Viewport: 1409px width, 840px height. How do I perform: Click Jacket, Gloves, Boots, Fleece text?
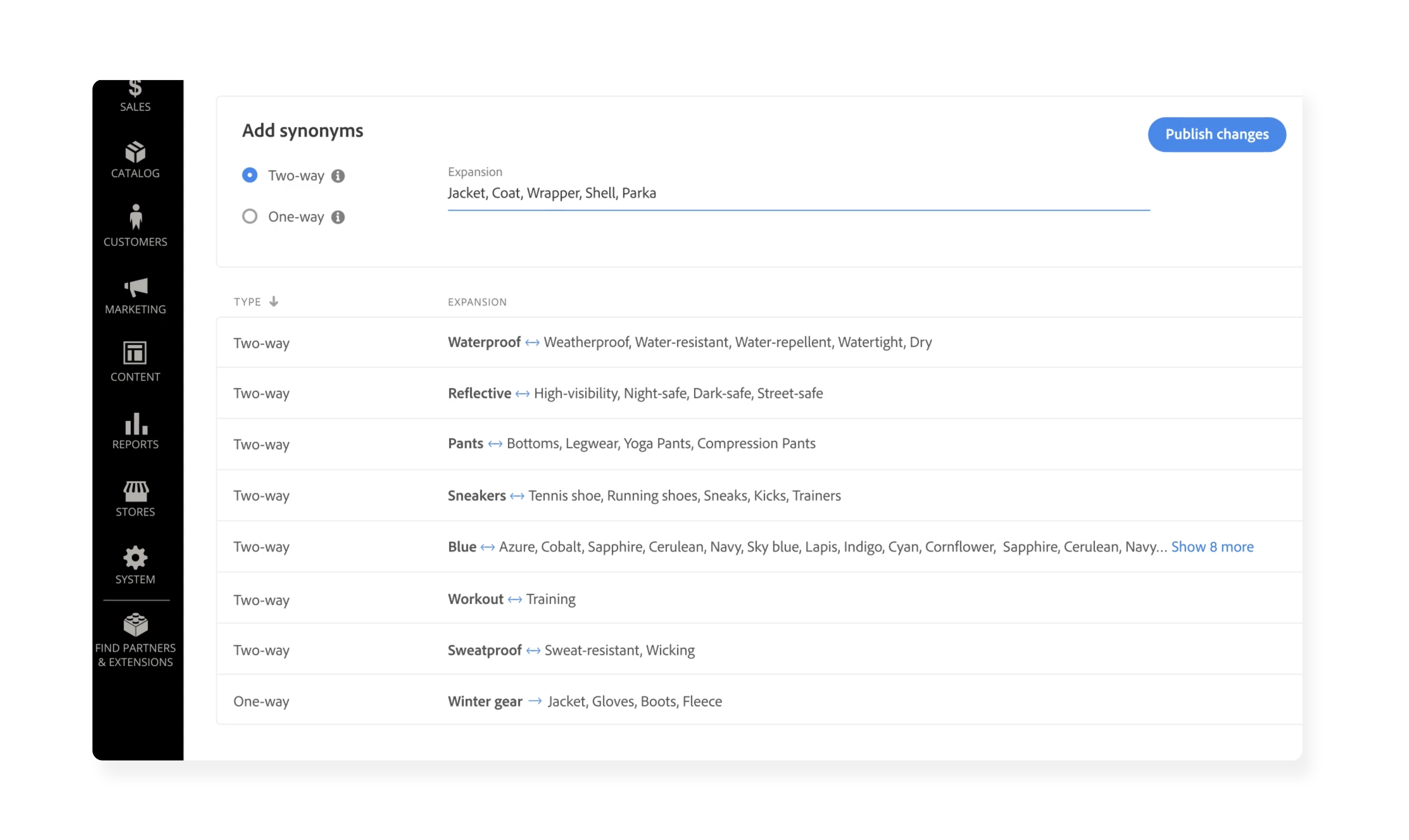635,702
